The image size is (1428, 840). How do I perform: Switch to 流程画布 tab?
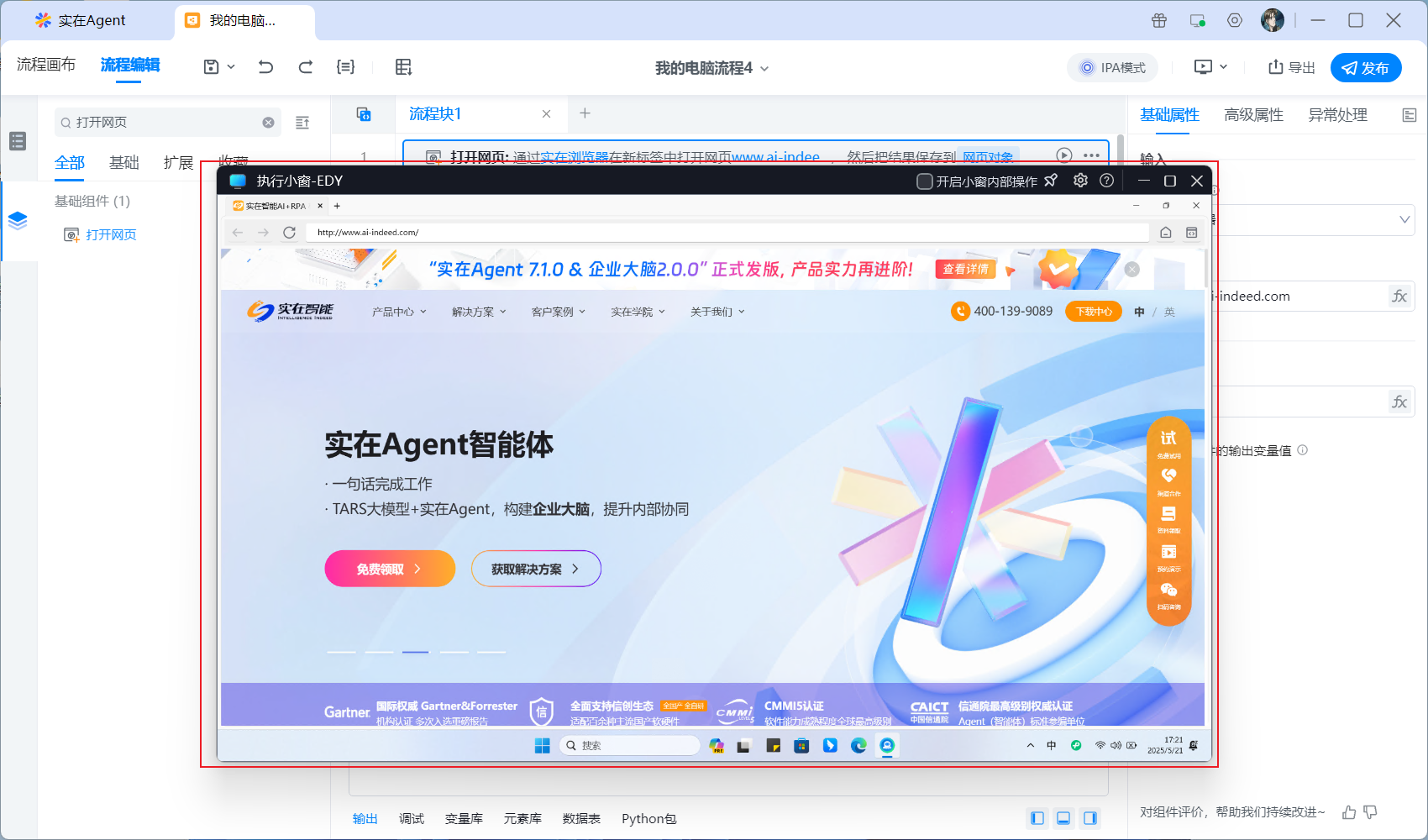46,65
